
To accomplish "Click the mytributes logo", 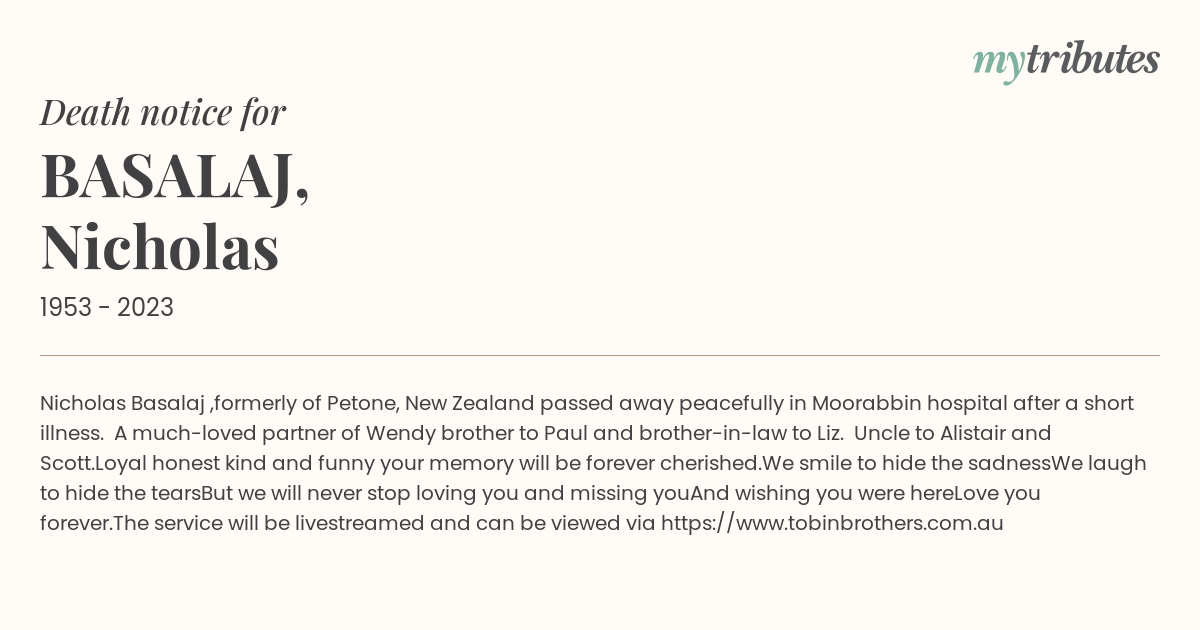I will 1066,60.
